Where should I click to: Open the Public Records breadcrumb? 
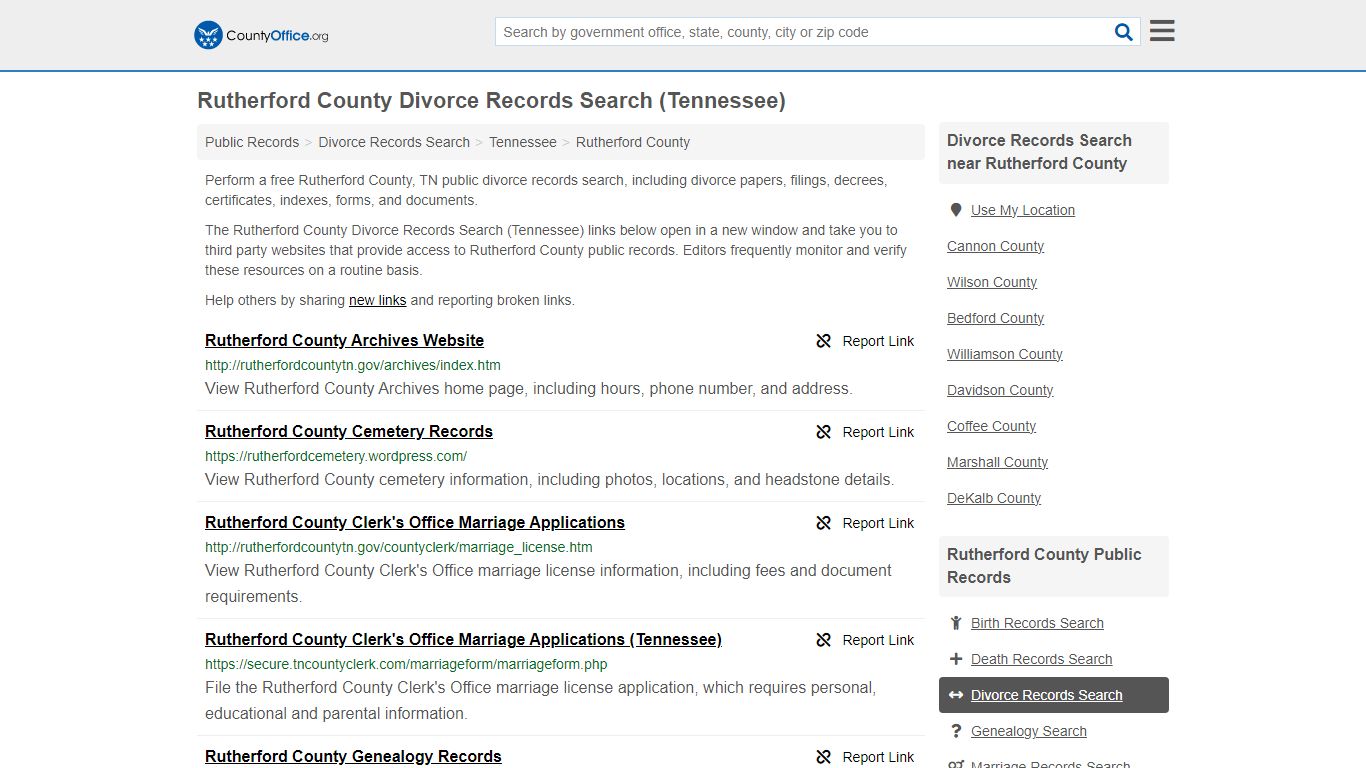point(251,142)
